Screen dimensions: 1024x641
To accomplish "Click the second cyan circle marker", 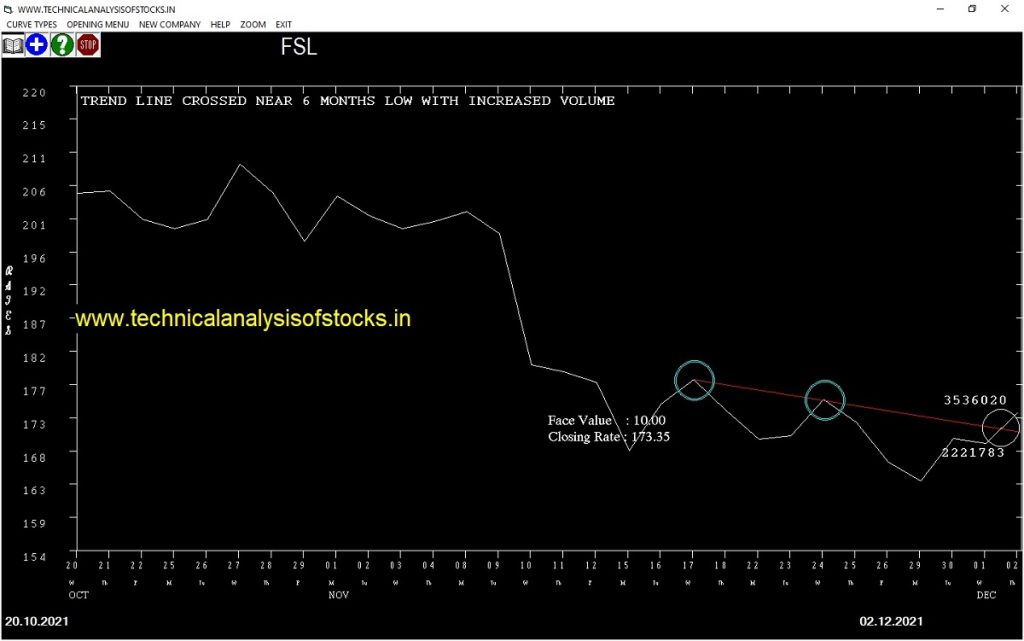I will coord(824,400).
